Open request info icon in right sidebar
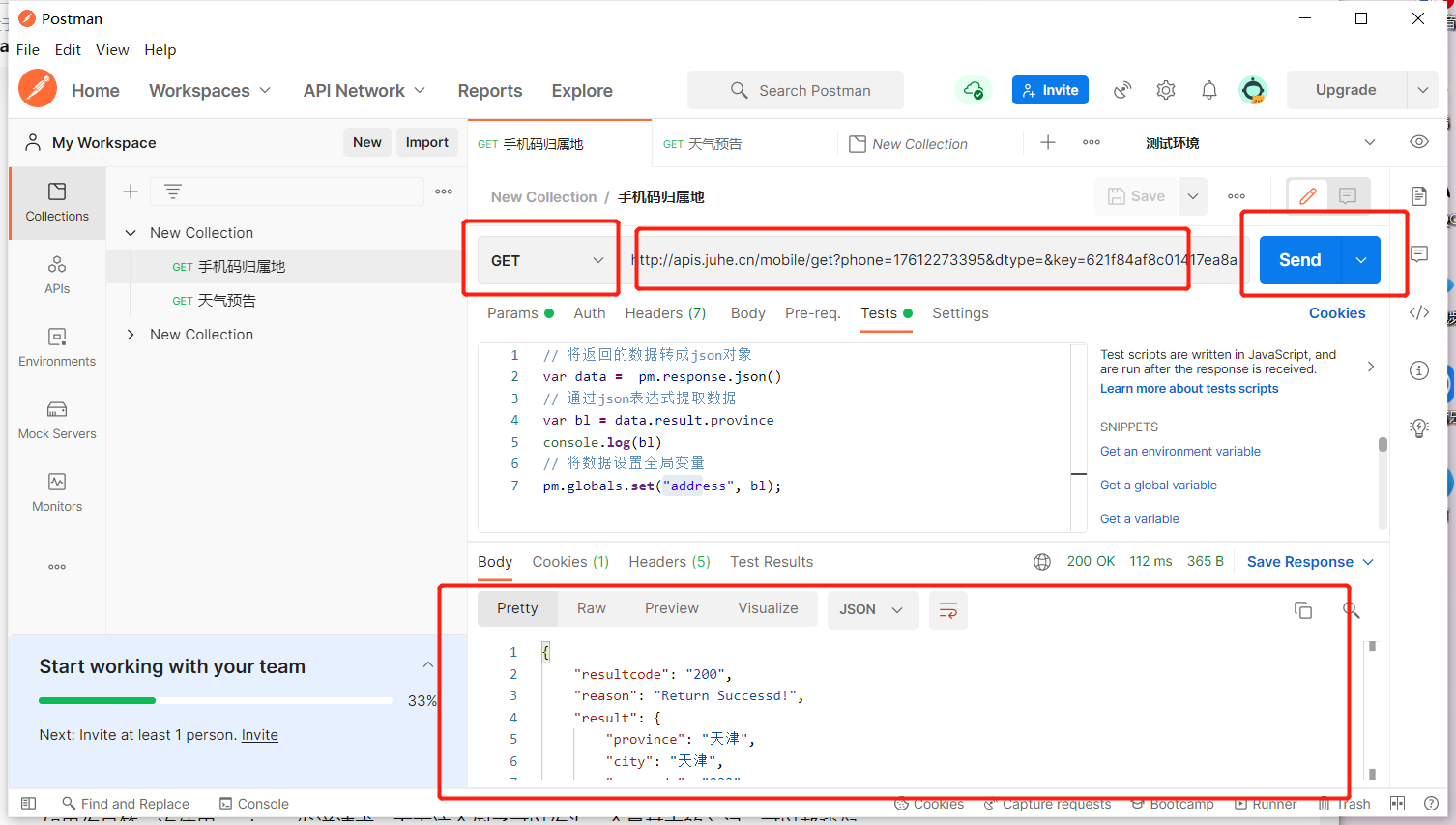 pos(1419,370)
